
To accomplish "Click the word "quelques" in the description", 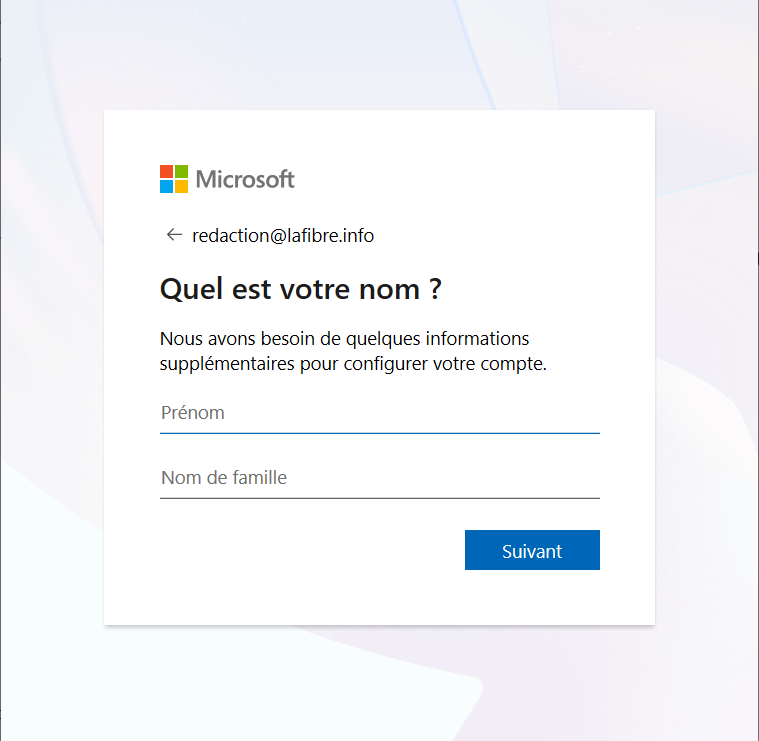I will (x=371, y=338).
